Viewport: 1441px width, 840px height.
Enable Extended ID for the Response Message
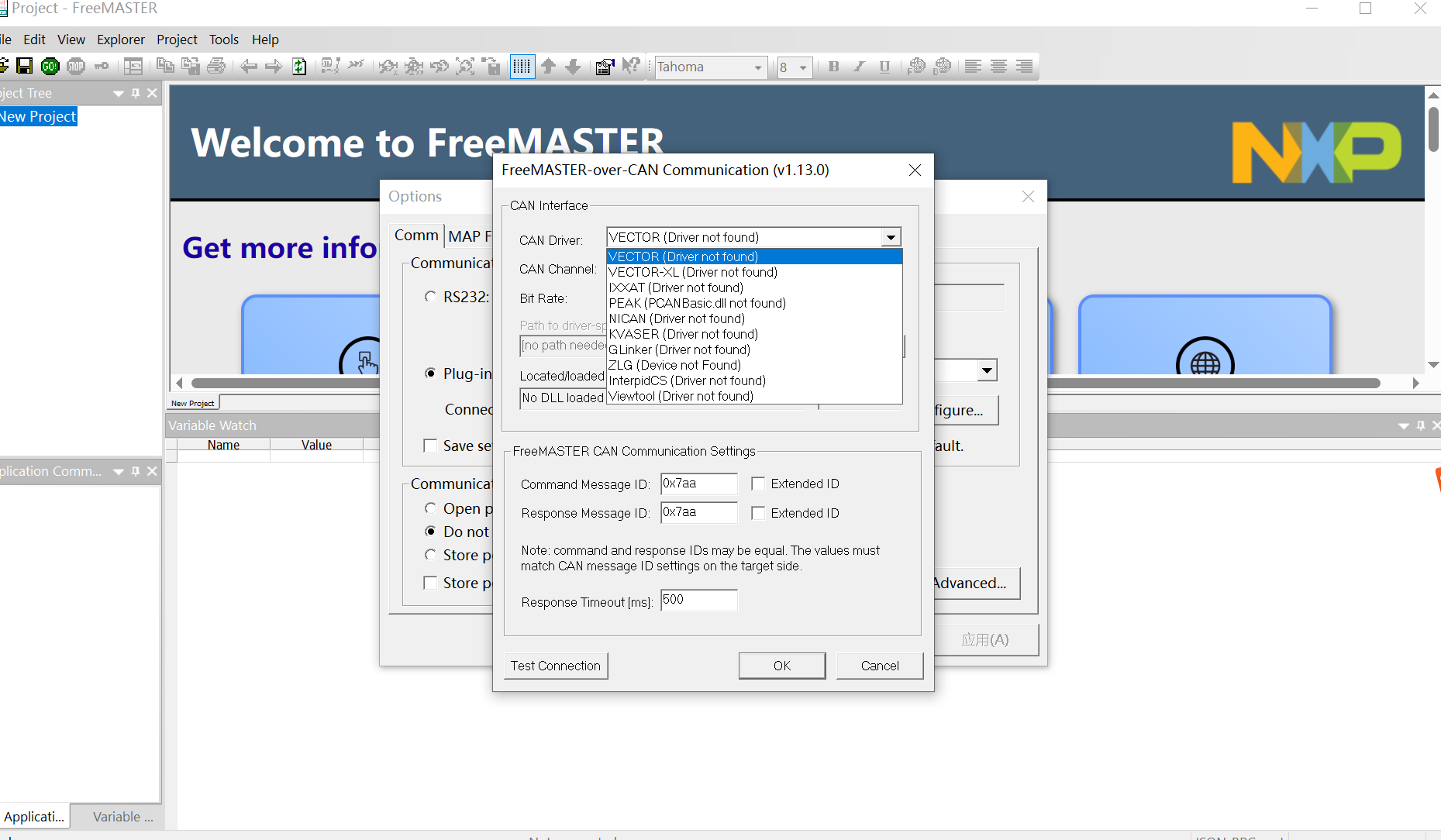tap(758, 512)
